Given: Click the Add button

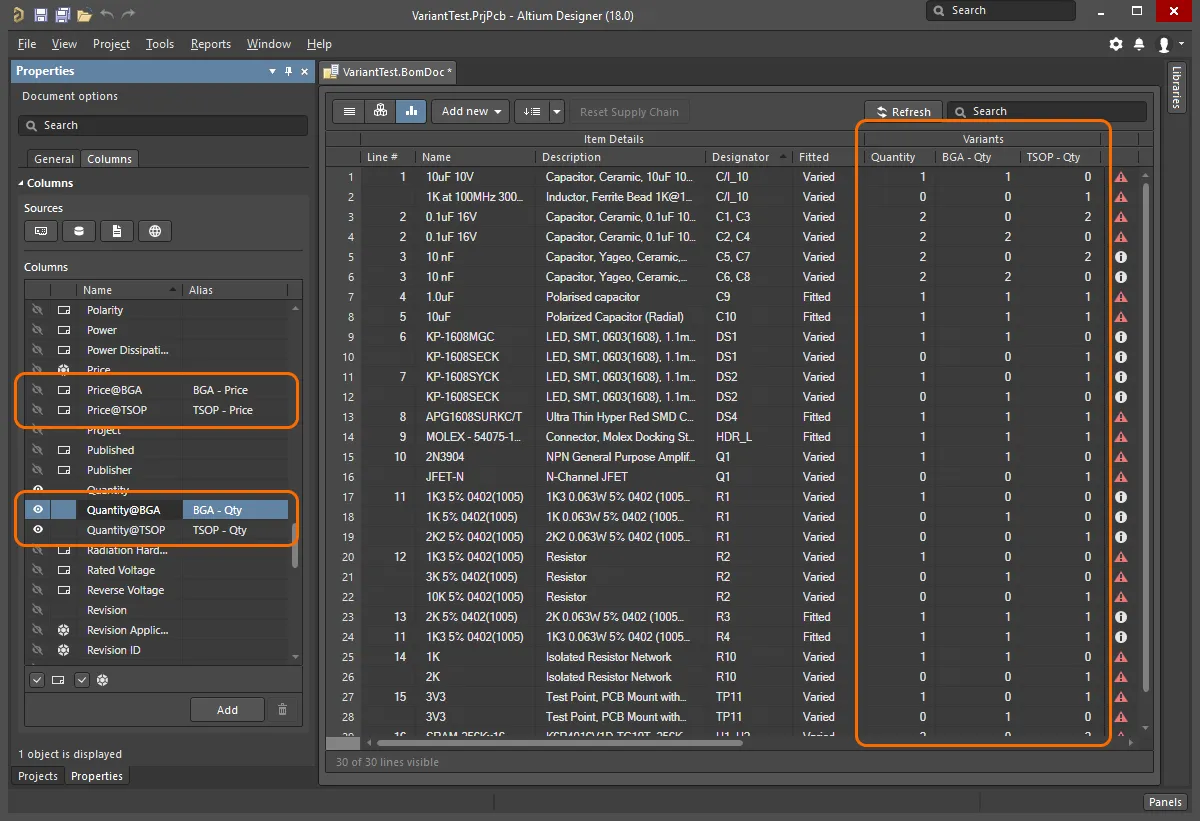Looking at the screenshot, I should pos(227,710).
